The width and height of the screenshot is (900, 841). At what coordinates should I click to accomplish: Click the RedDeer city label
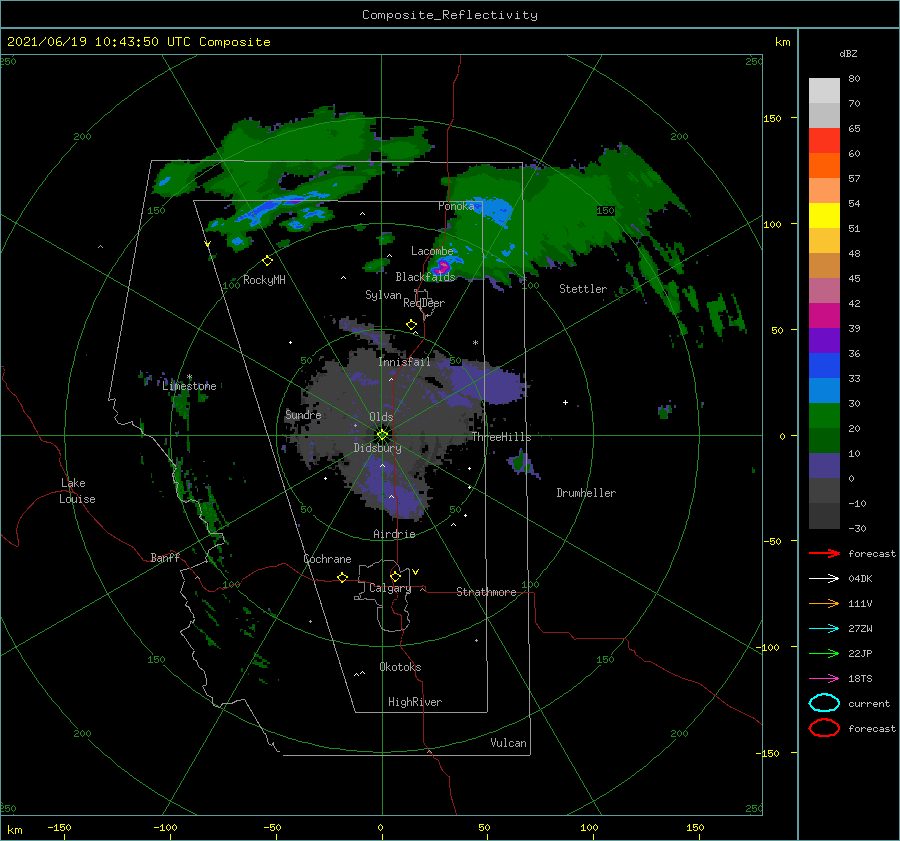tap(424, 303)
